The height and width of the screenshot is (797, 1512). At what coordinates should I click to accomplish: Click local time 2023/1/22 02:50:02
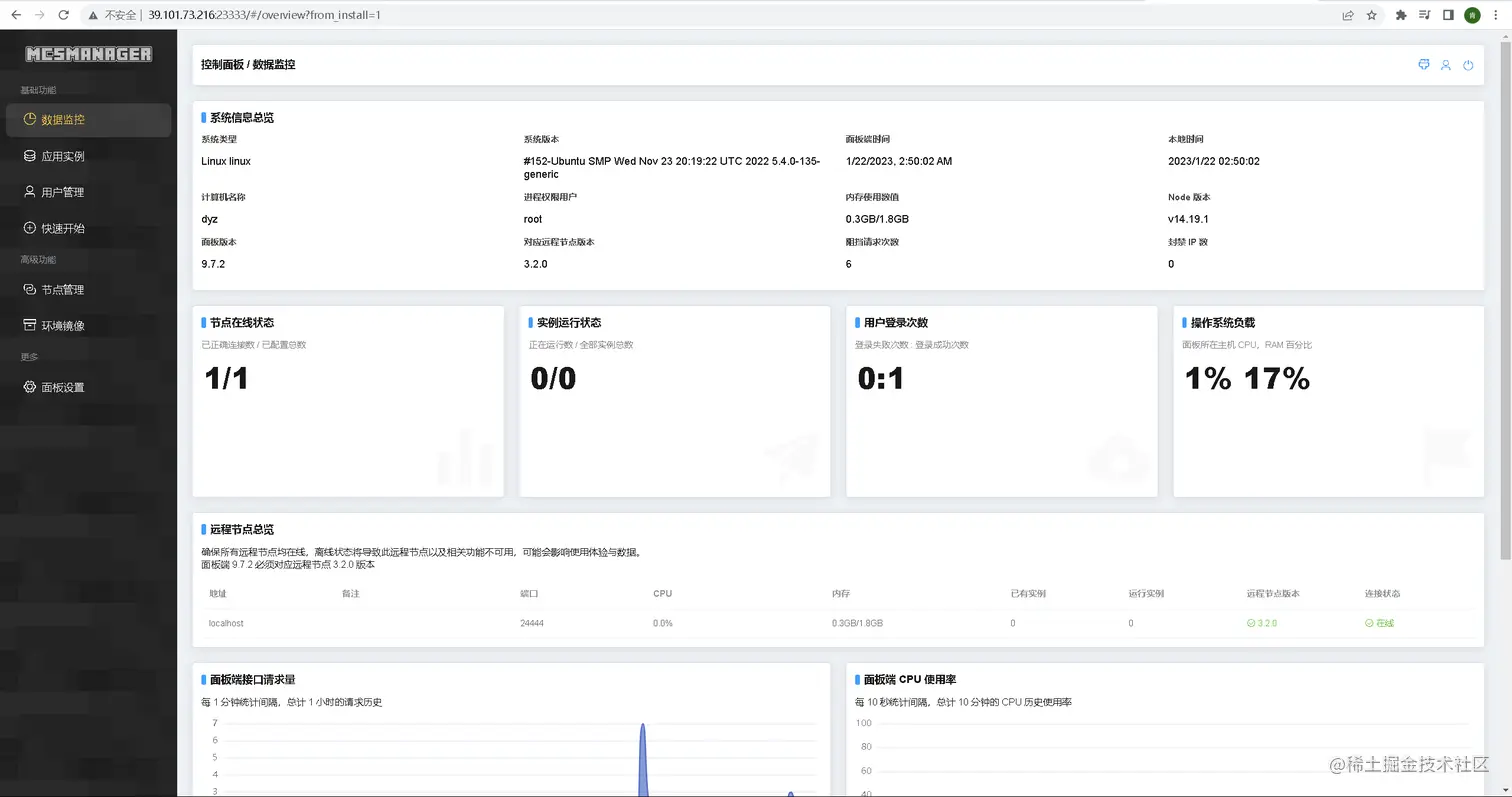1214,161
